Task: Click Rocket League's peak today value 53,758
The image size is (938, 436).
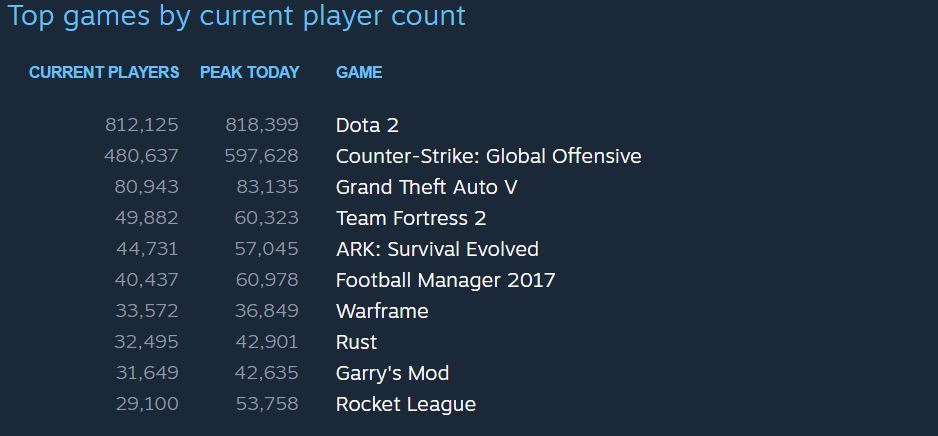Action: click(267, 404)
